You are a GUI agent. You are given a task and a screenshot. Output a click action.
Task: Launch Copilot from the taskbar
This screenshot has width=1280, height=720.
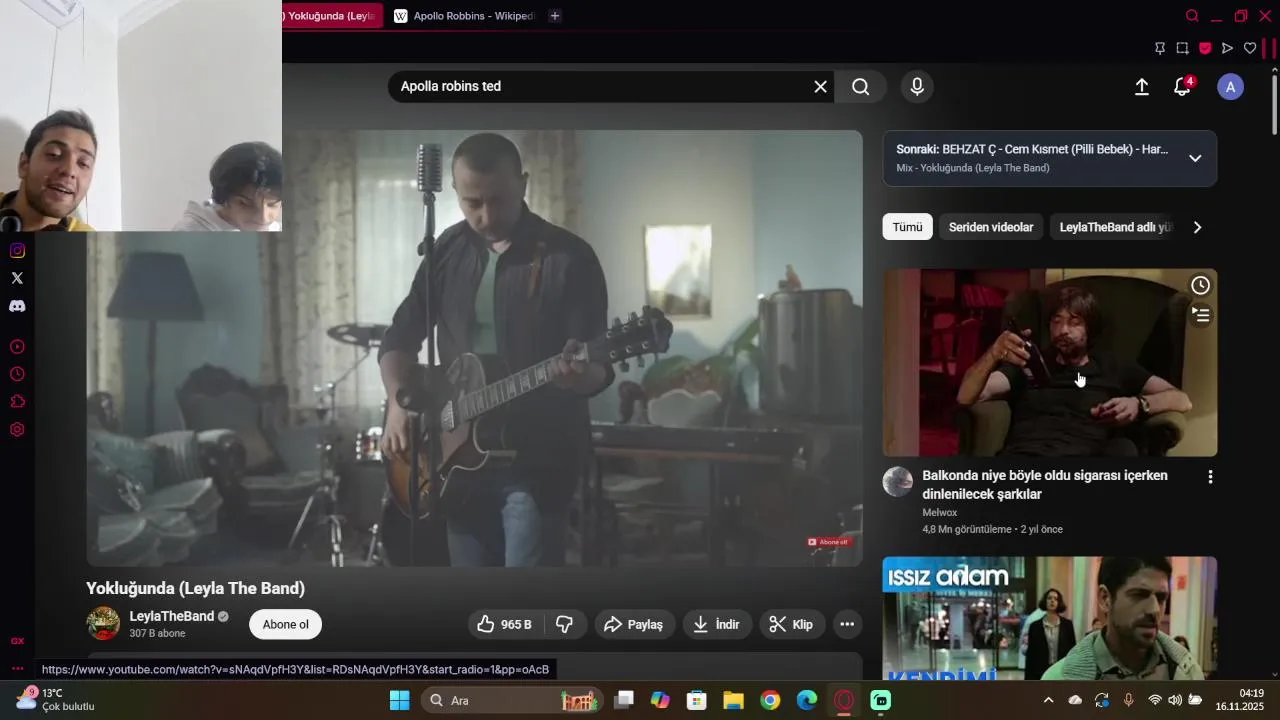660,700
